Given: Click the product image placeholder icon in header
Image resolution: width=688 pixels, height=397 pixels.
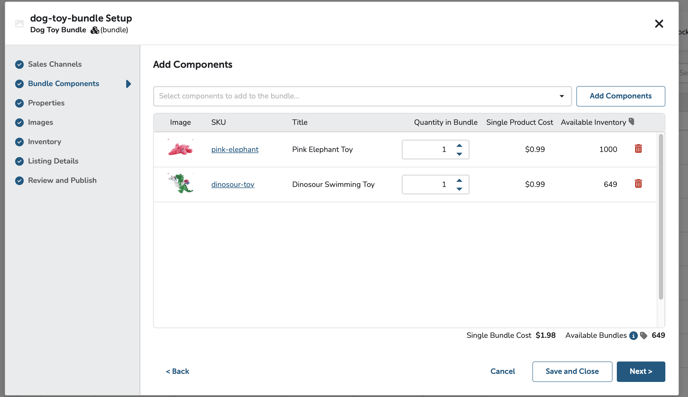Looking at the screenshot, I should 19,24.
